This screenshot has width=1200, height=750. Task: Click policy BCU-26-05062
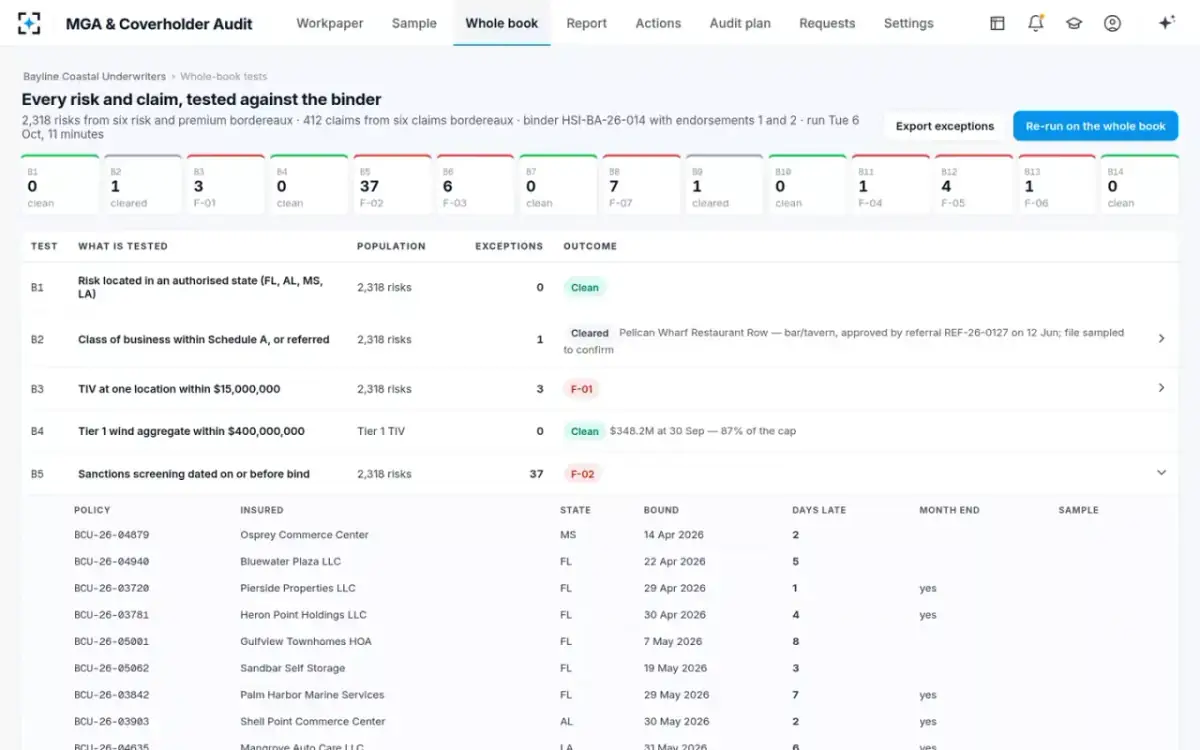pos(111,668)
